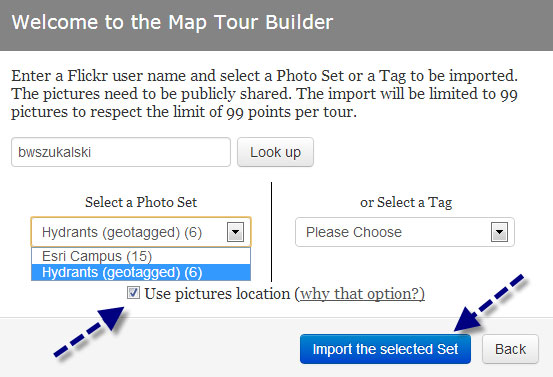Click the 'Select a Photo Set' heading
This screenshot has width=553, height=377.
pyautogui.click(x=141, y=202)
